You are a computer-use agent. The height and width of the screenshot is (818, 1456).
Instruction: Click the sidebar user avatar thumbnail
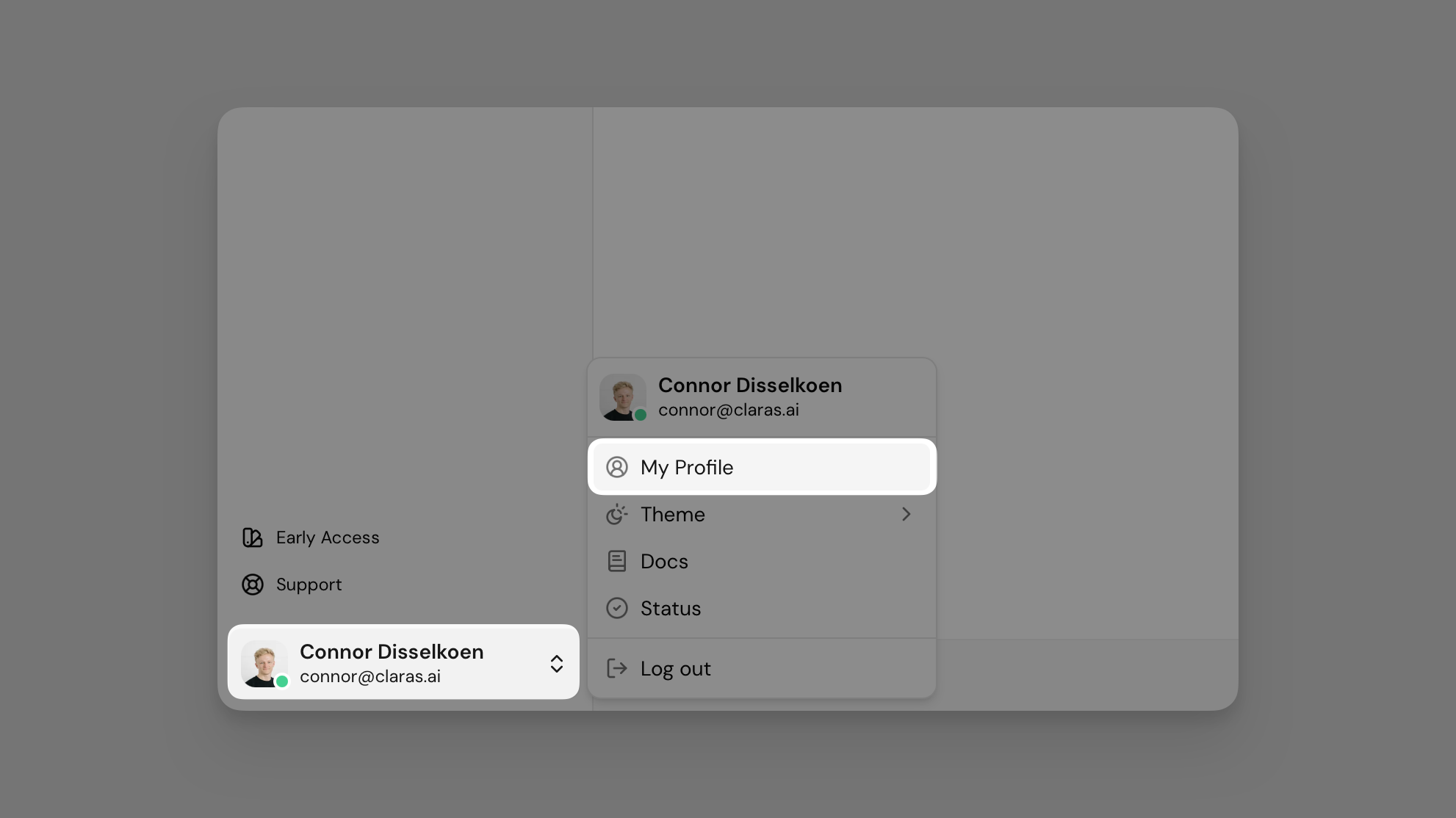(263, 662)
